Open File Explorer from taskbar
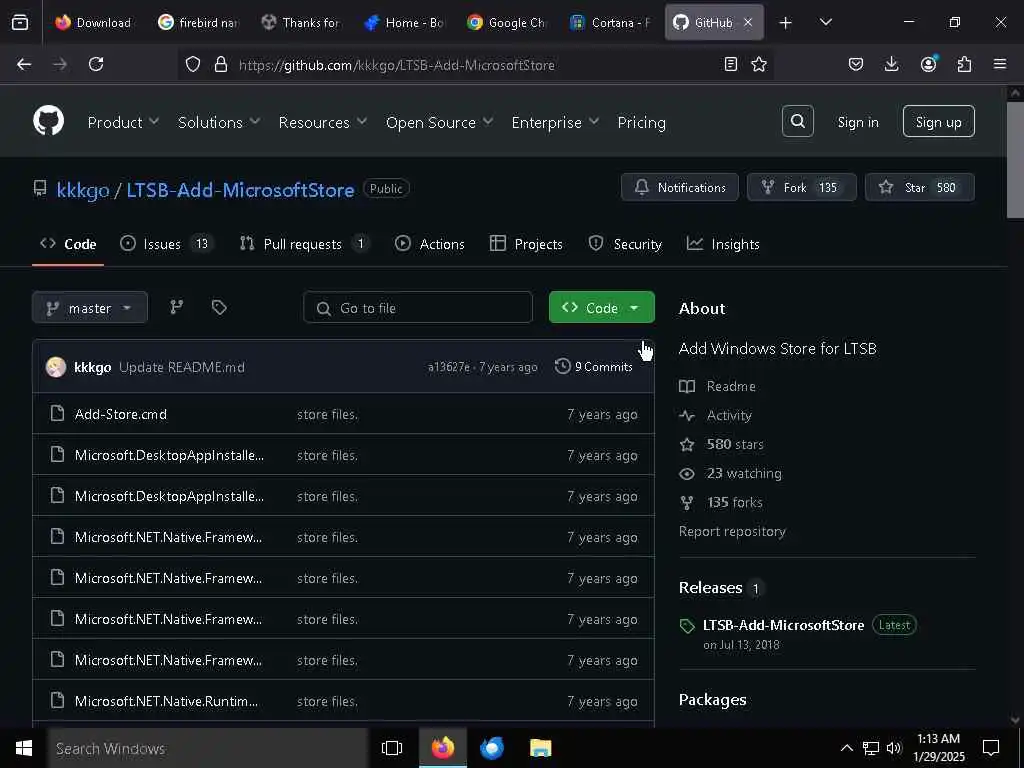 click(541, 748)
